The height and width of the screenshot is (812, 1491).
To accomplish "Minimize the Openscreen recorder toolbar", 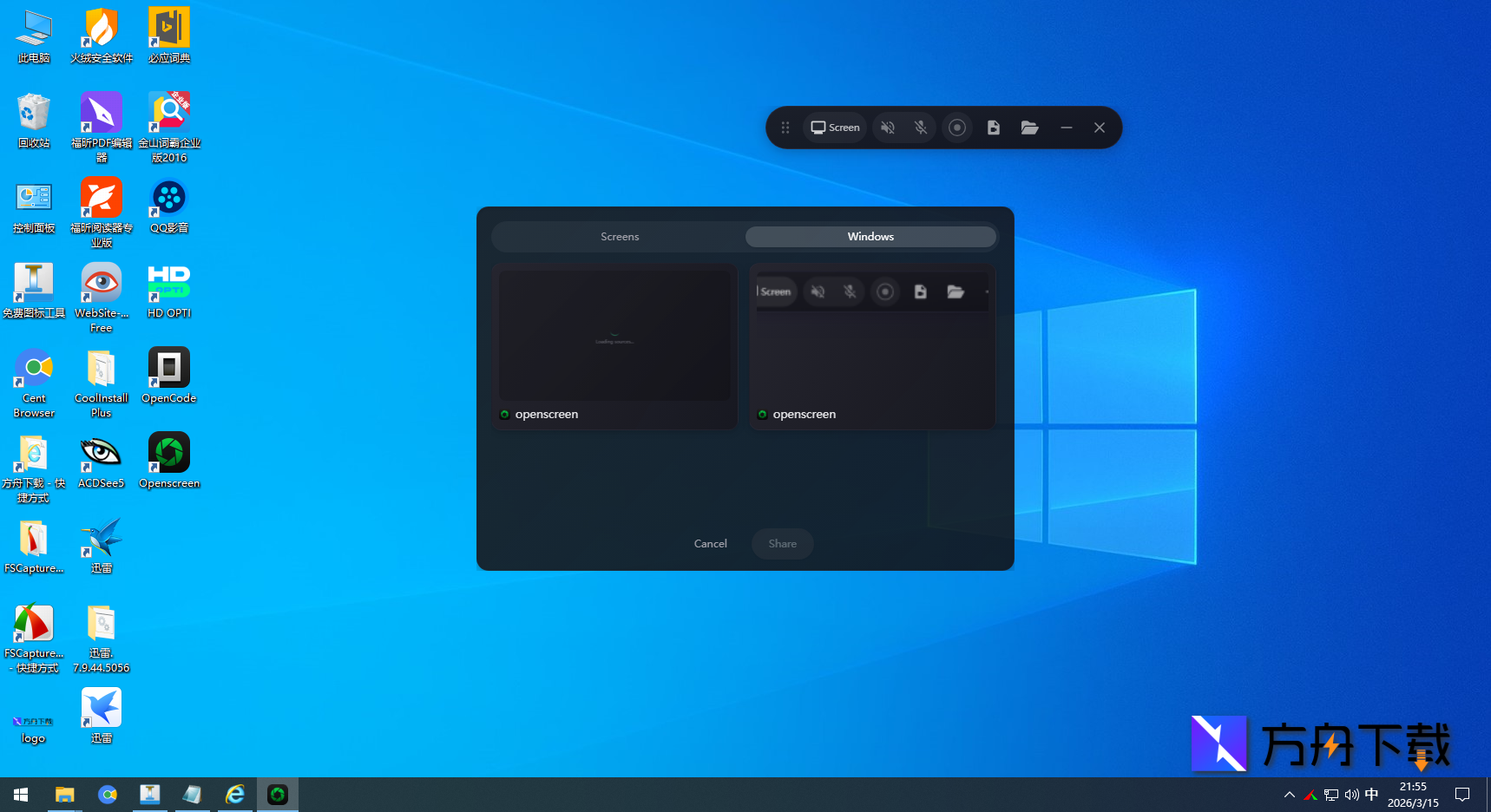I will click(x=1066, y=128).
